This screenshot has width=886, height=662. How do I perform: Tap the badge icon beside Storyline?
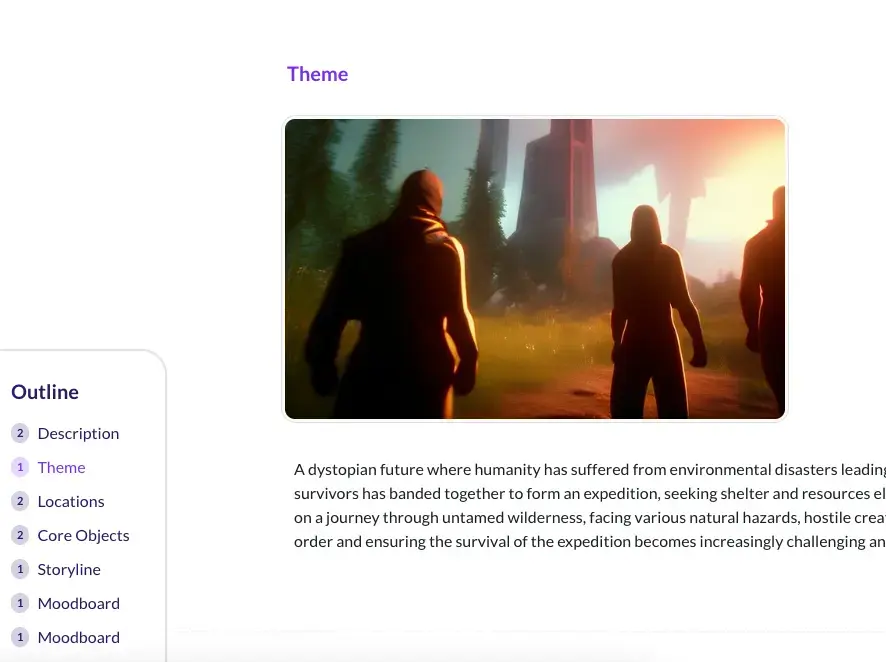click(x=20, y=569)
